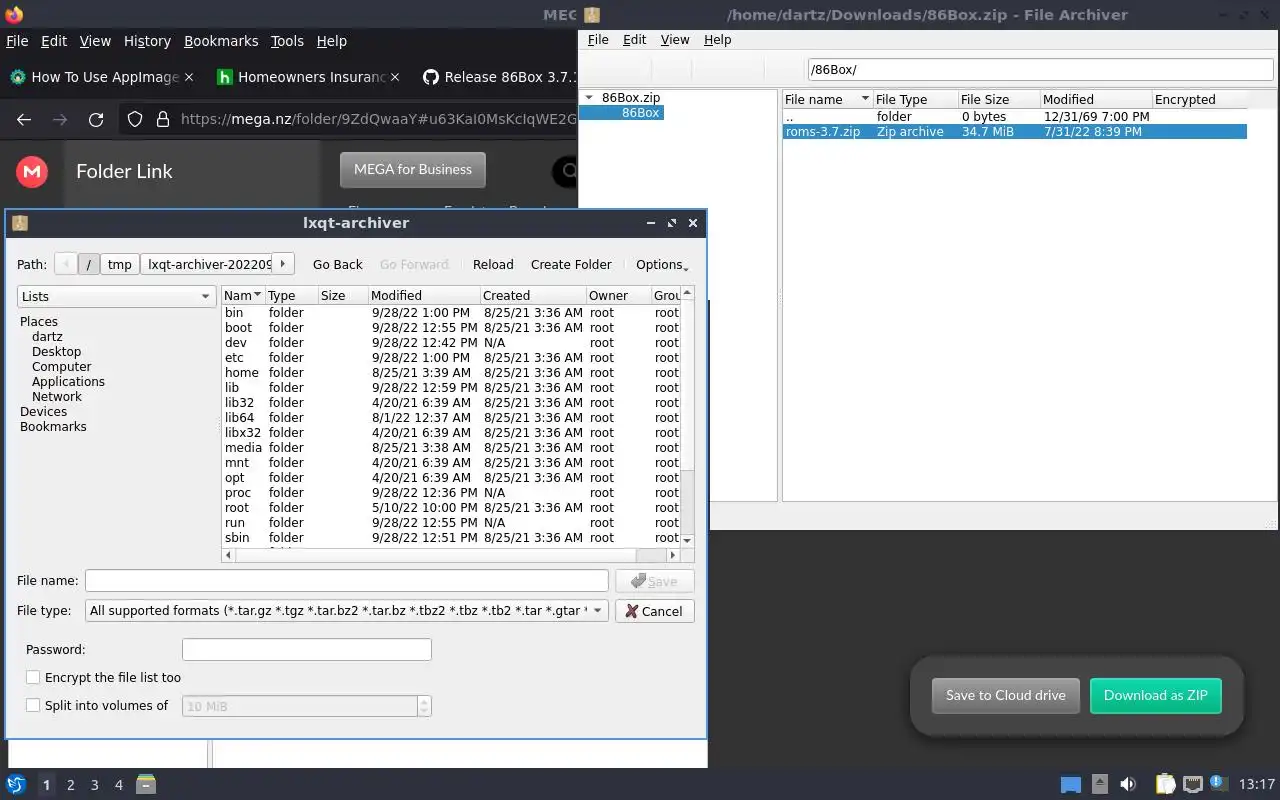Open the network tray icon
This screenshot has width=1280, height=800.
click(x=1192, y=785)
